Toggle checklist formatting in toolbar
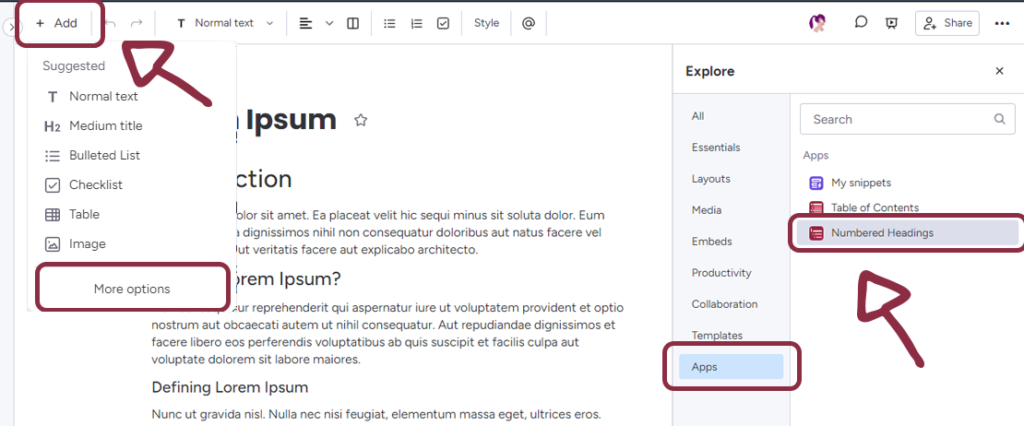 [443, 23]
